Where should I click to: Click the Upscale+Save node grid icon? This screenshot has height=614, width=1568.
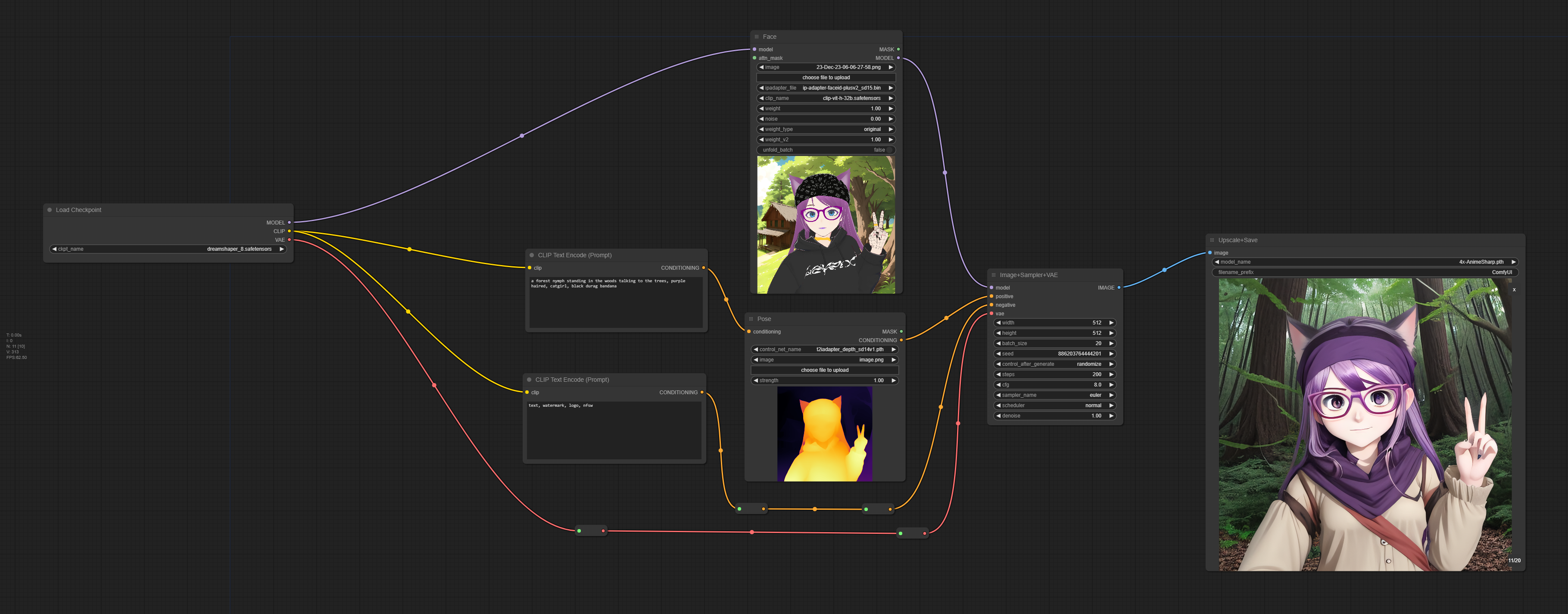click(1212, 240)
